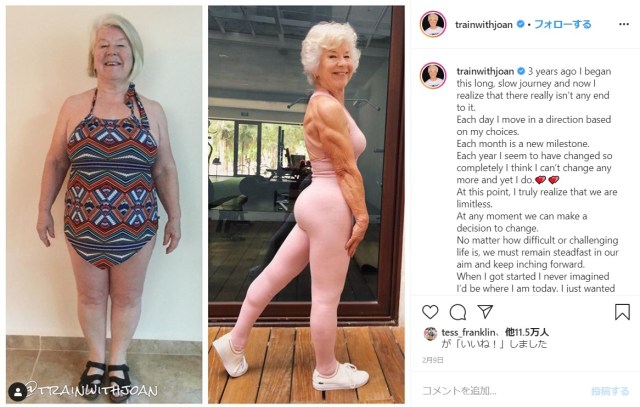640x407 pixels.
Task: Click the 2月9日 post date
Action: (x=433, y=360)
